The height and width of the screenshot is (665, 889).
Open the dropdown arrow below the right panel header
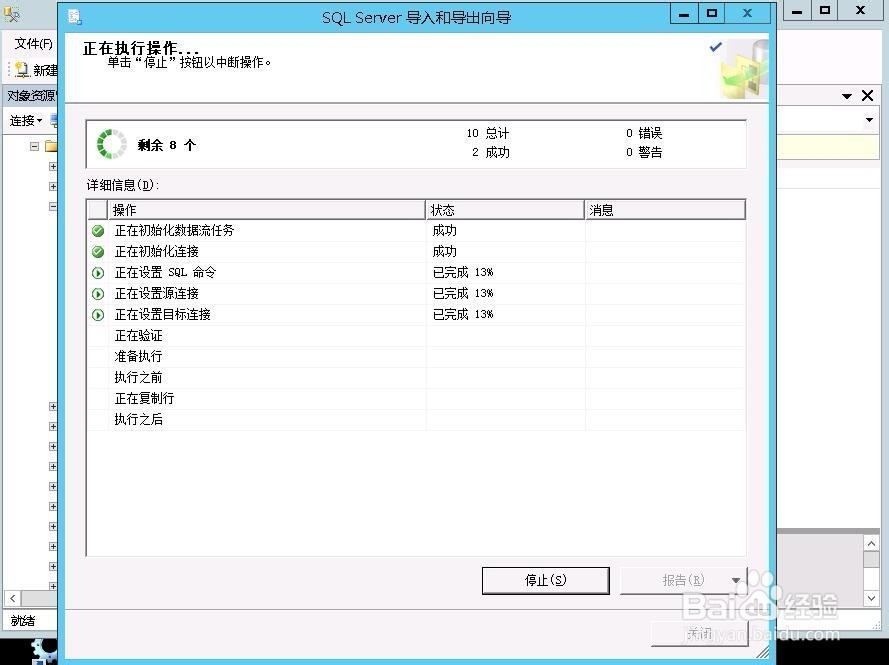(869, 120)
